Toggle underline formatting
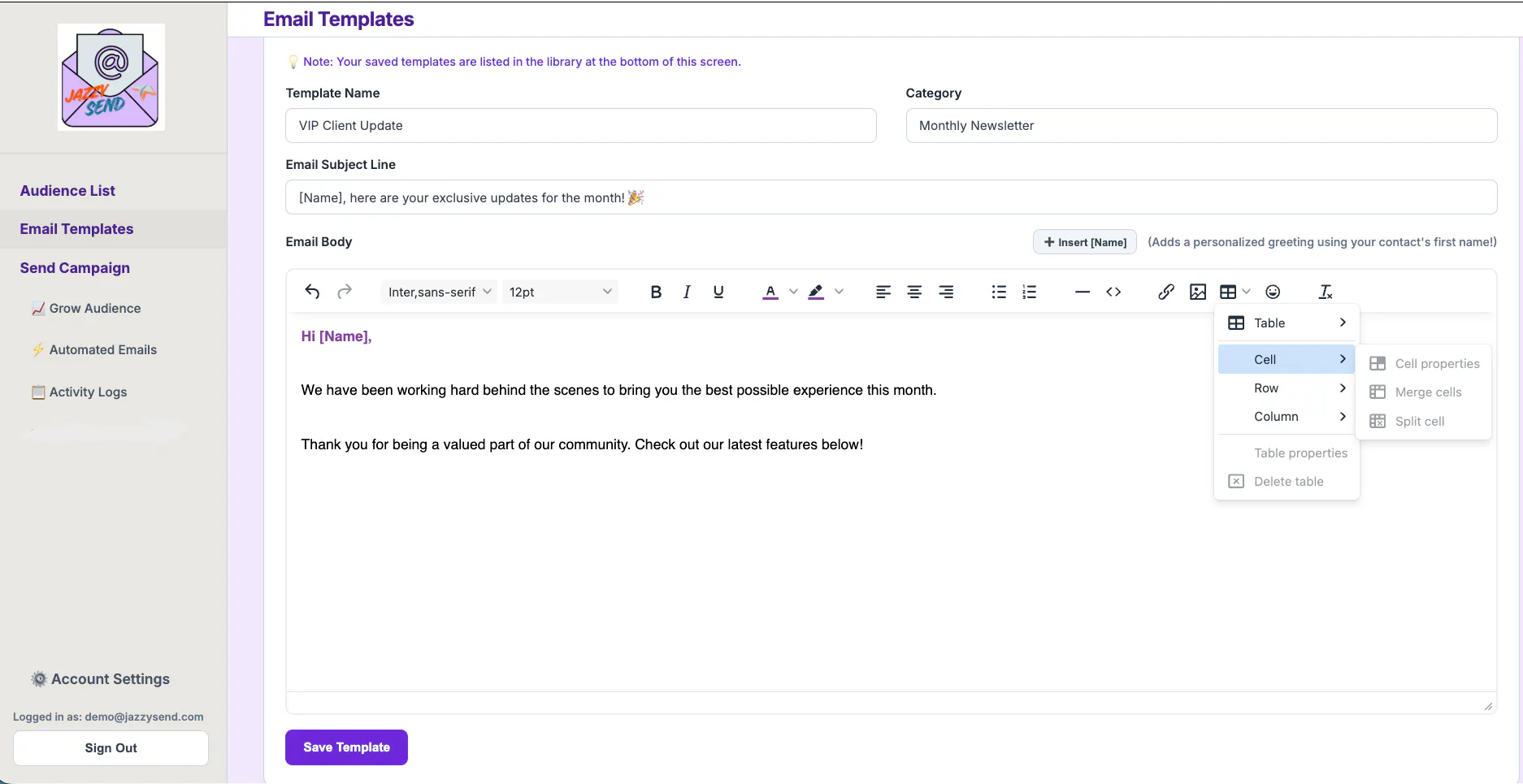Image resolution: width=1523 pixels, height=784 pixels. click(718, 292)
